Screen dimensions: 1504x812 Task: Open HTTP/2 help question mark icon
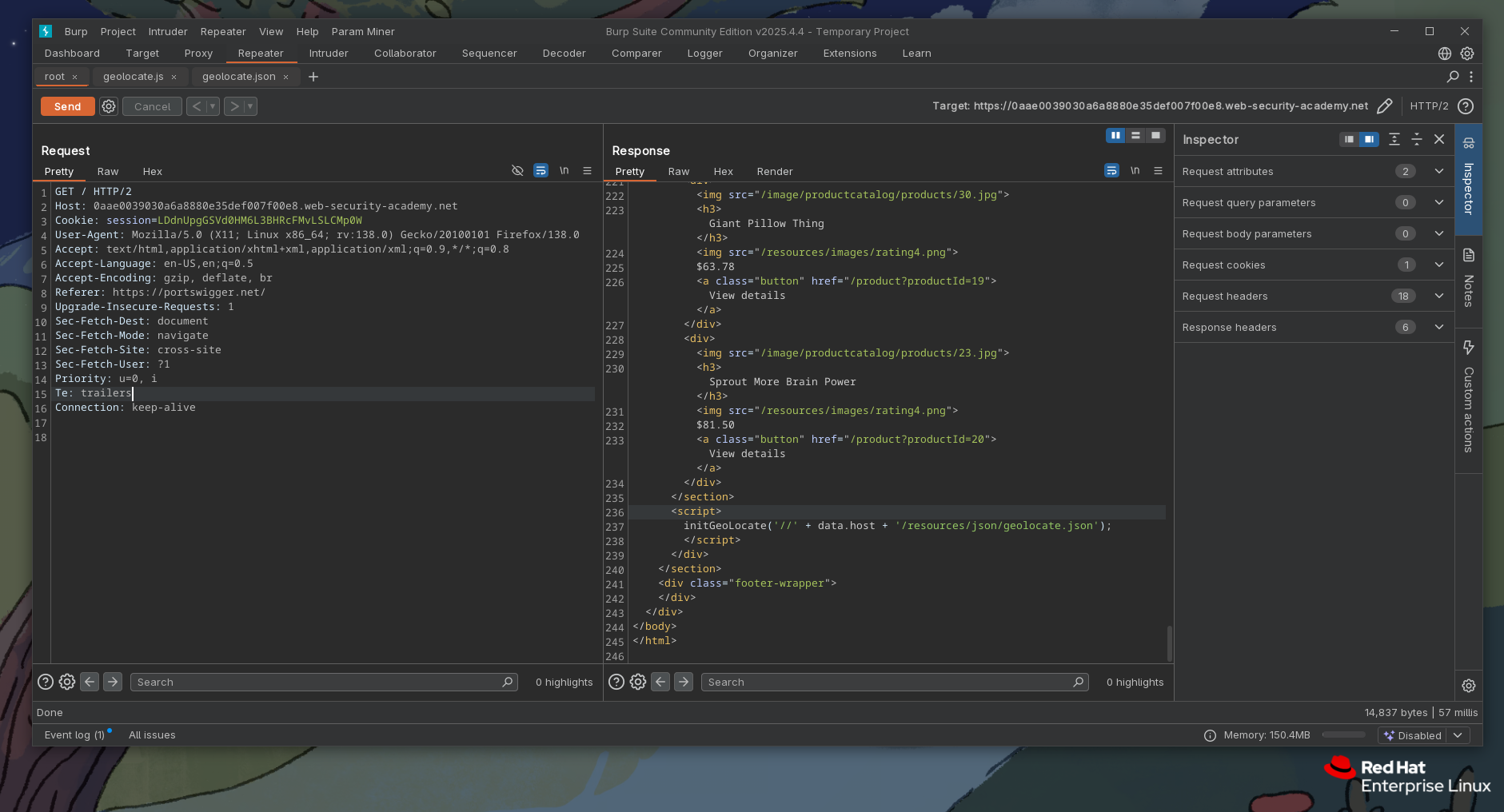(1466, 106)
